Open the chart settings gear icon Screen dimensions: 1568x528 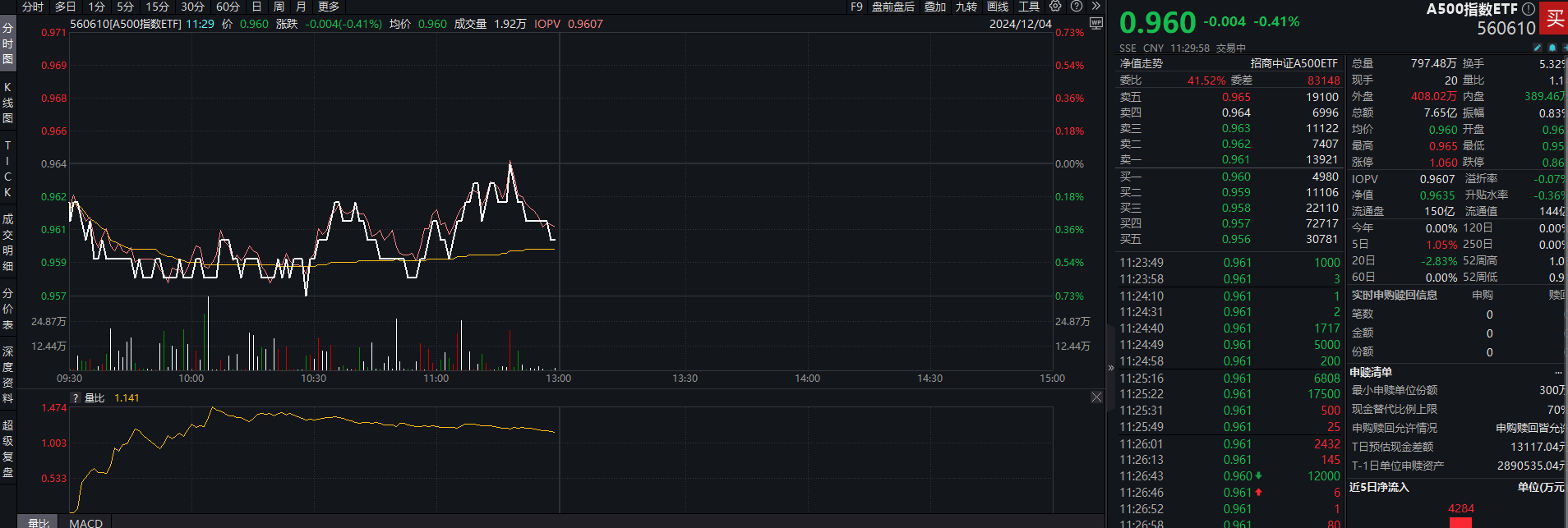point(1055,6)
